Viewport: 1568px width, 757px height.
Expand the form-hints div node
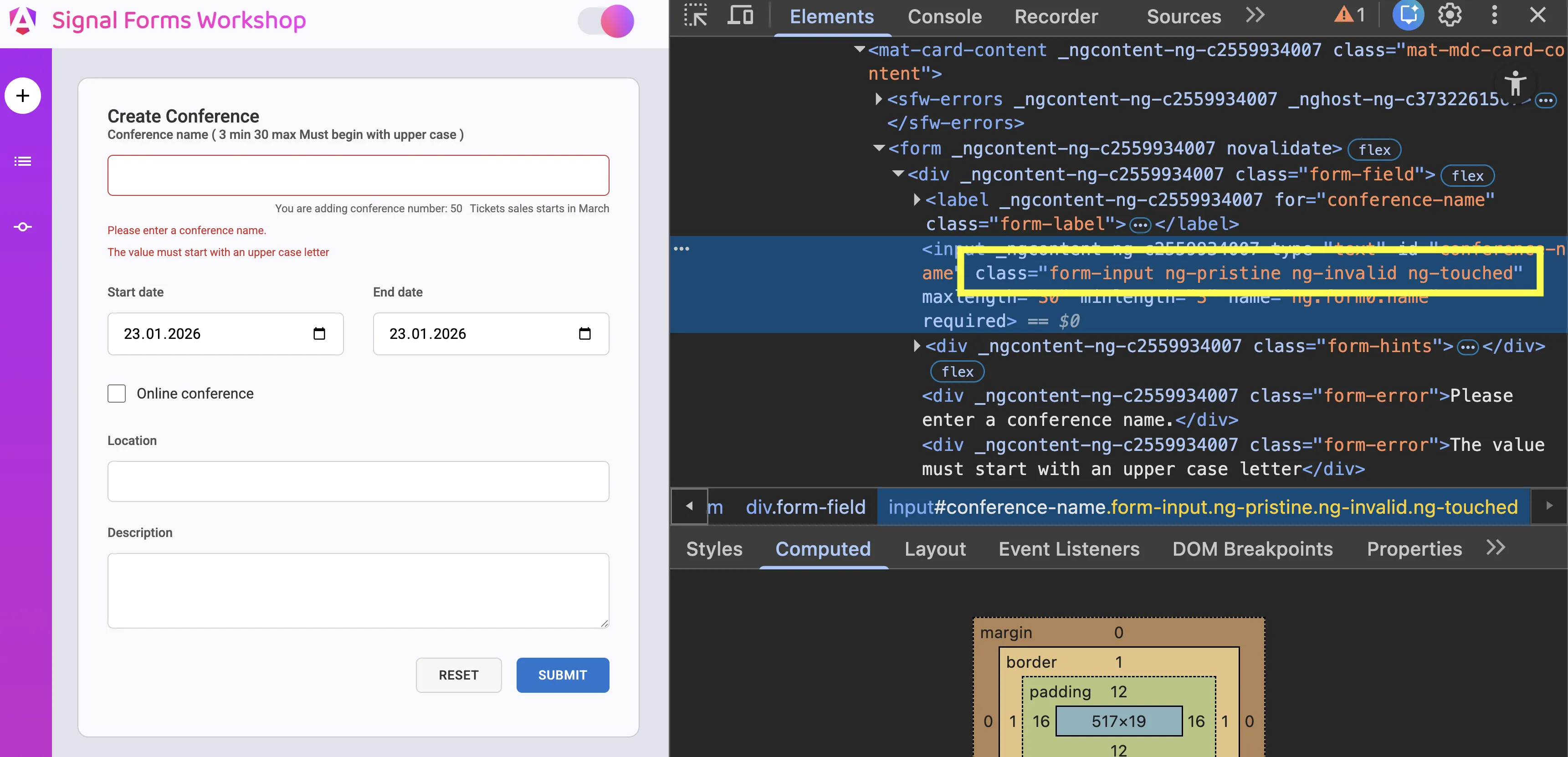[917, 346]
